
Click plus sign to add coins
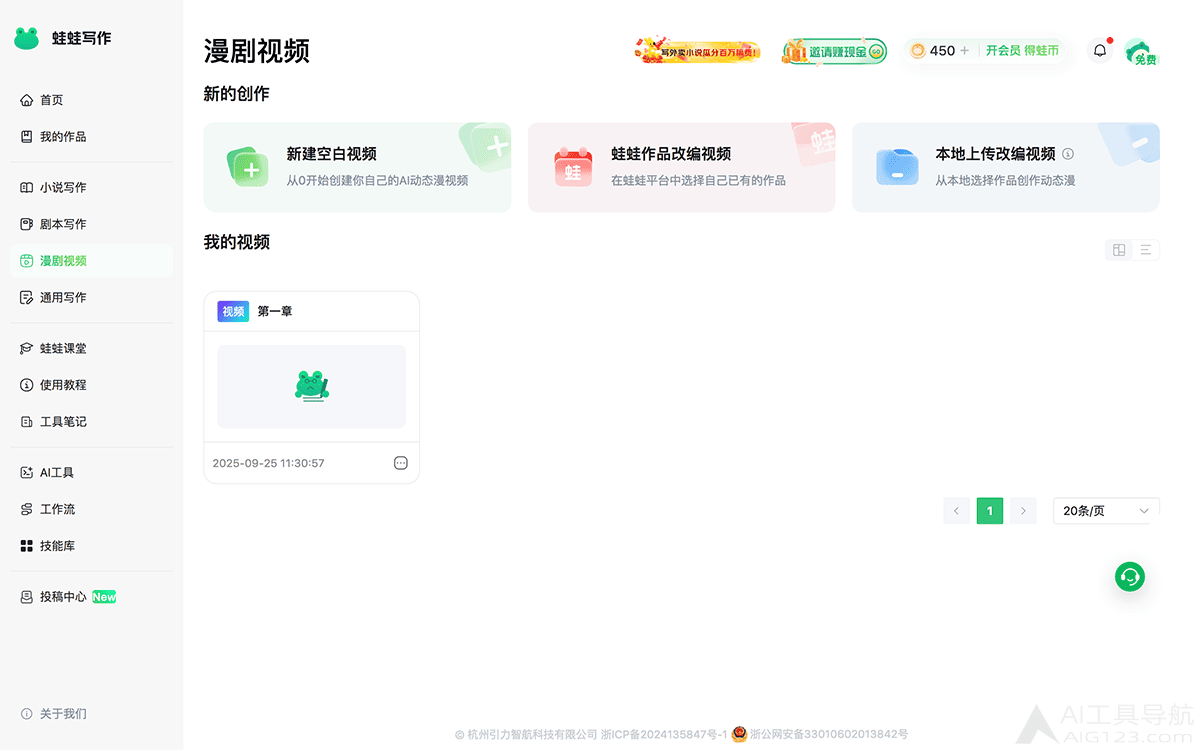point(965,50)
